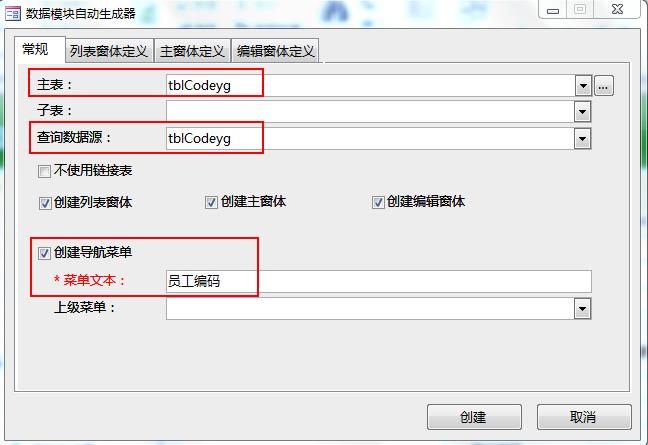
Task: Open the browse button next to 主表
Action: pos(603,86)
